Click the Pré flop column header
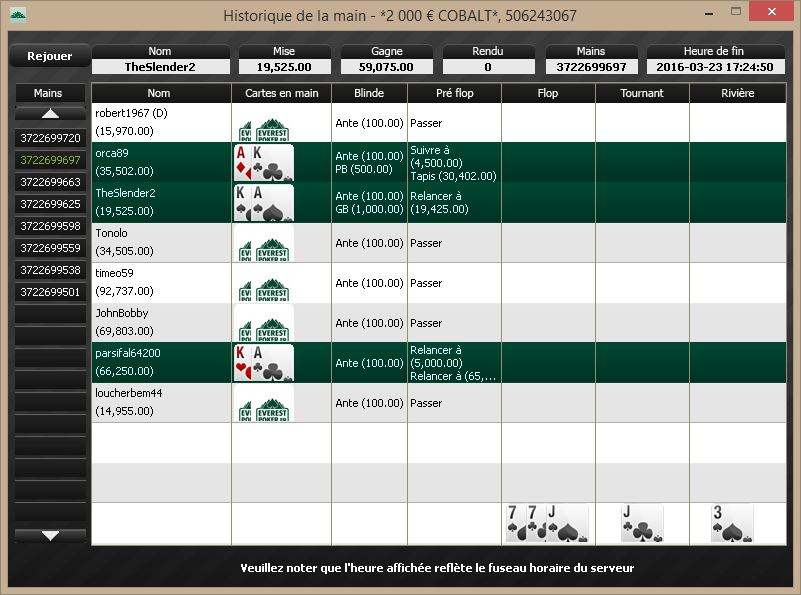Viewport: 801px width, 595px height. [x=454, y=93]
